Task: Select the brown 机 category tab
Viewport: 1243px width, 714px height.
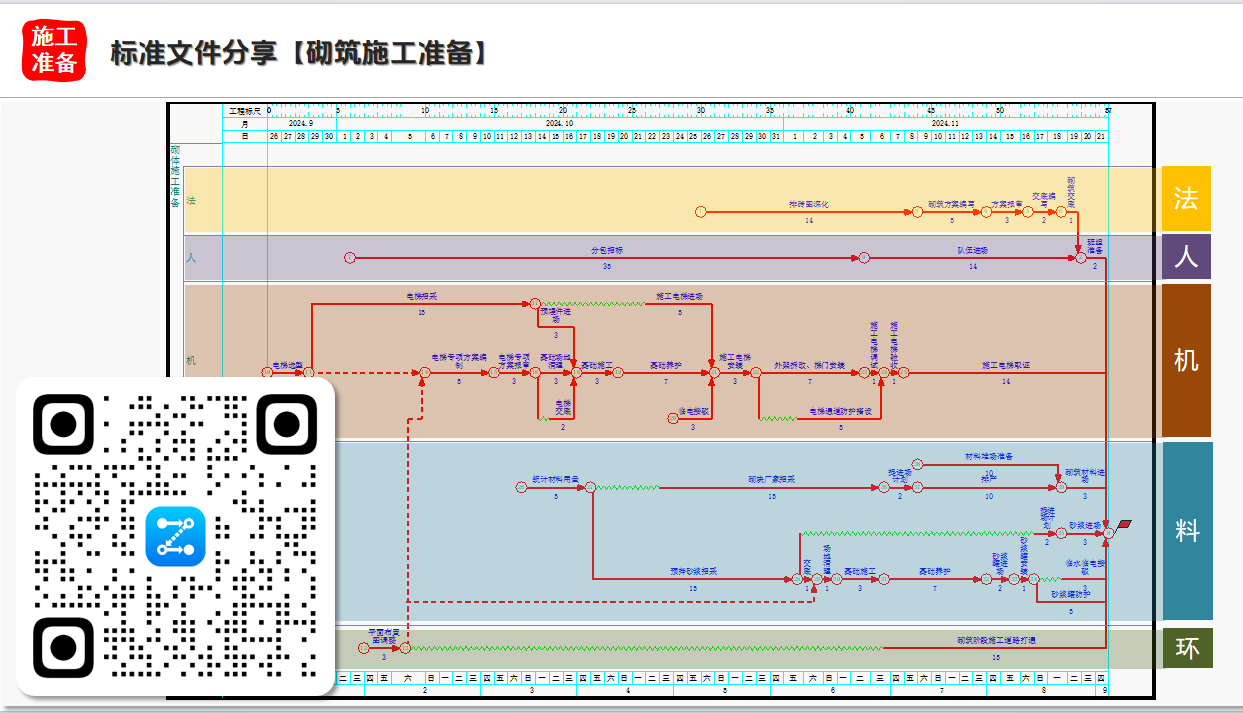Action: pyautogui.click(x=1186, y=360)
